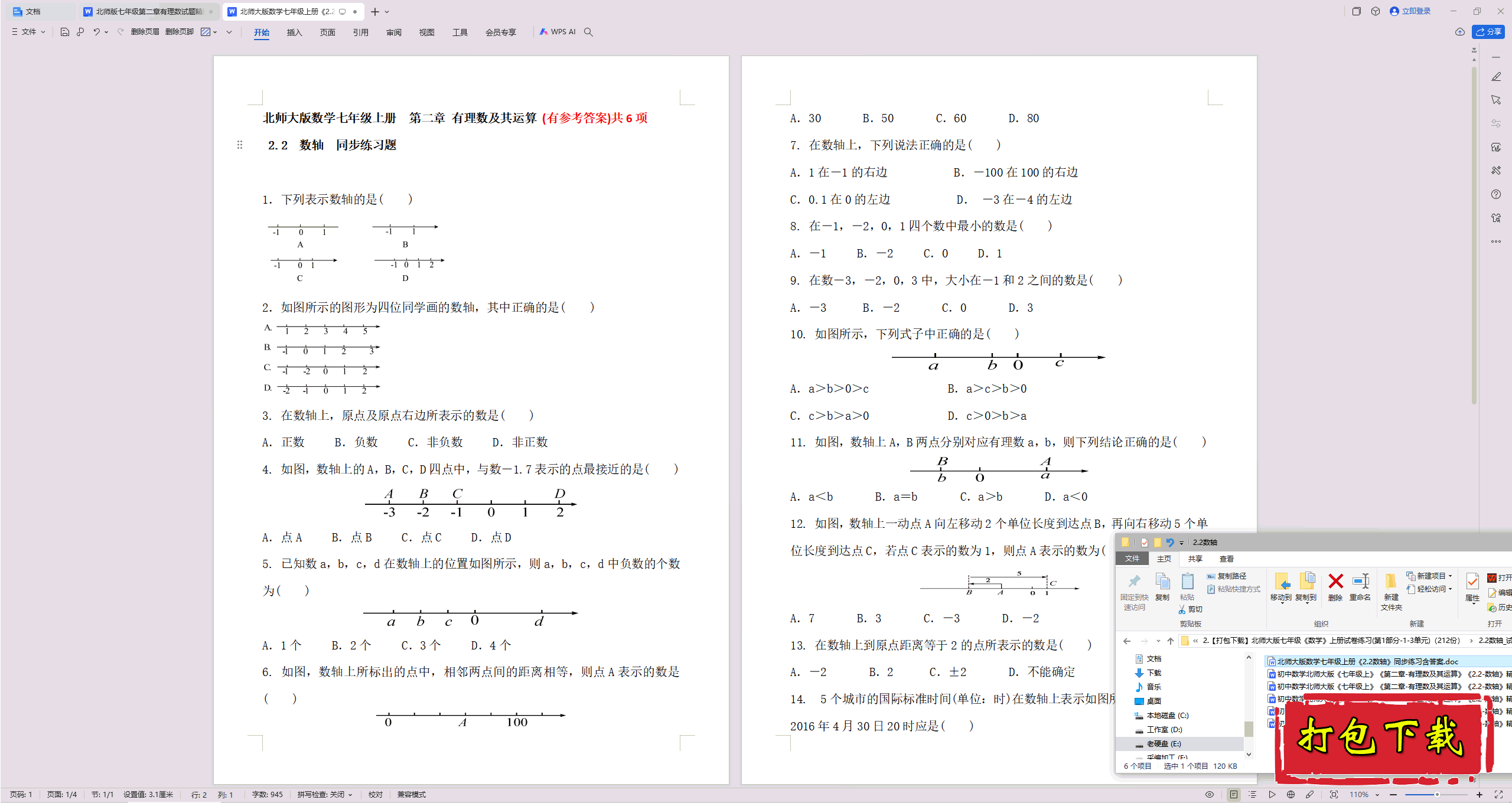Click 删除页眉 button

[145, 32]
